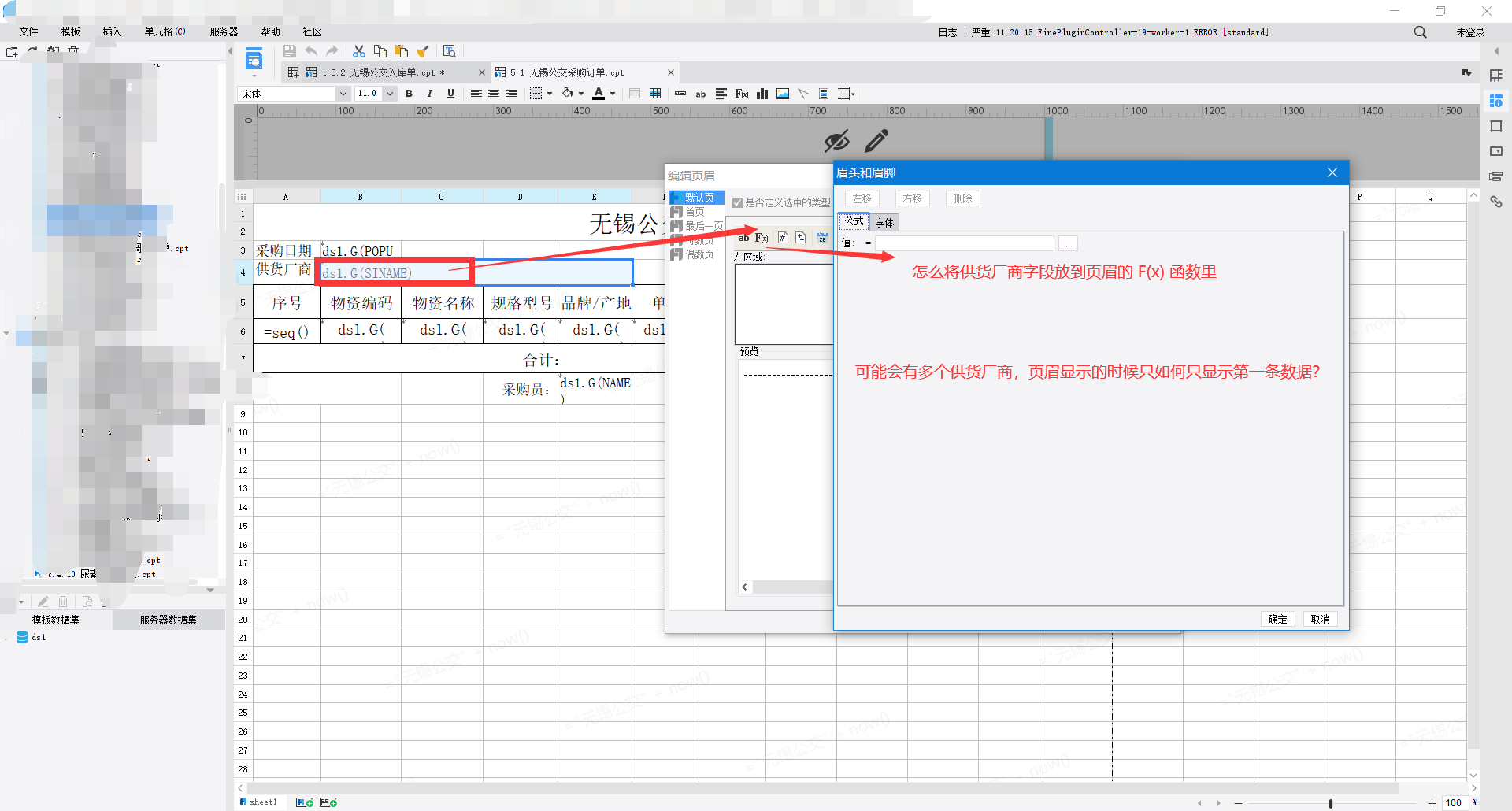This screenshot has height=811, width=1512.
Task: Click the delete dataset trash icon
Action: (64, 602)
